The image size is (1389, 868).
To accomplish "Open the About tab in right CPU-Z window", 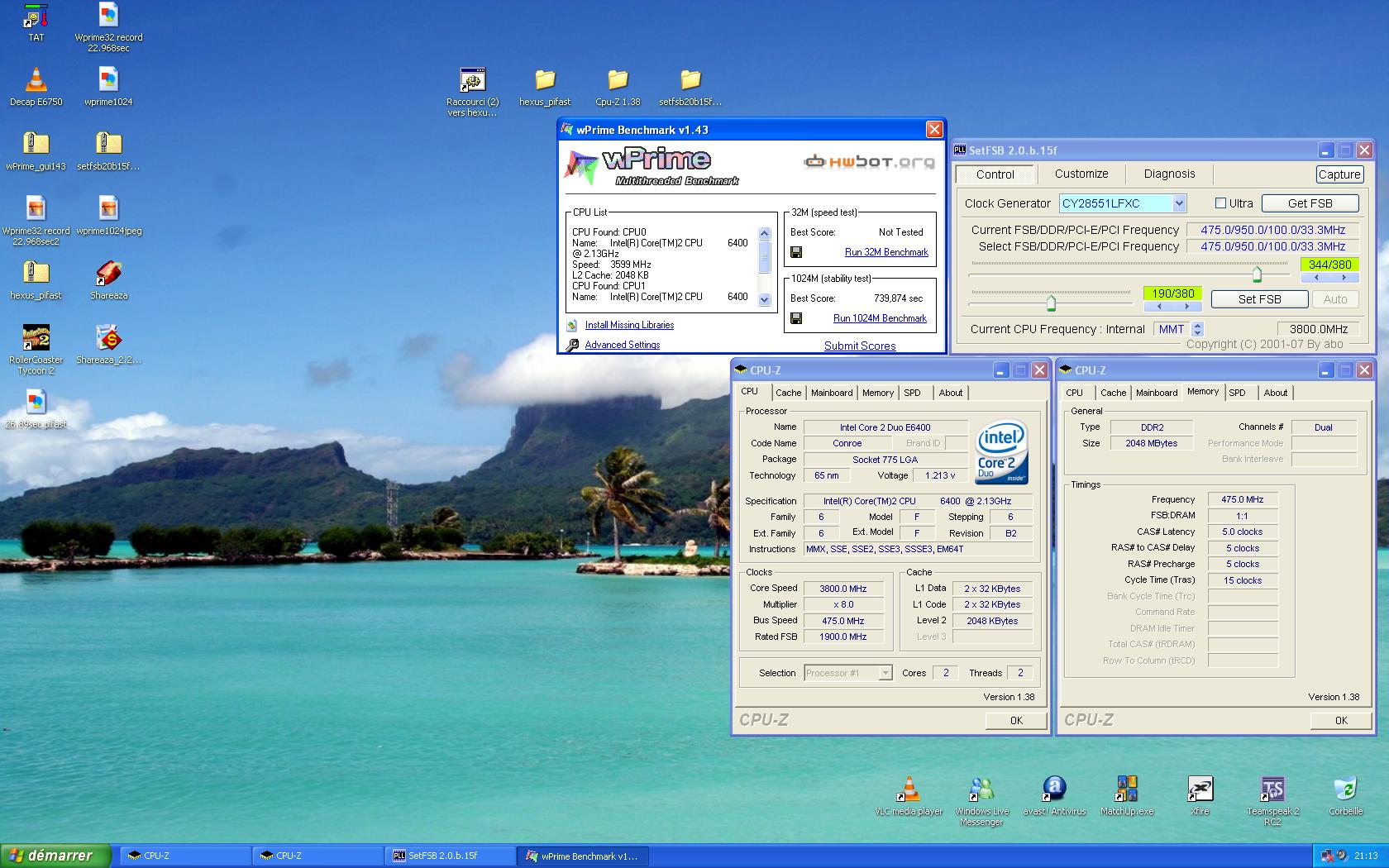I will (1275, 393).
